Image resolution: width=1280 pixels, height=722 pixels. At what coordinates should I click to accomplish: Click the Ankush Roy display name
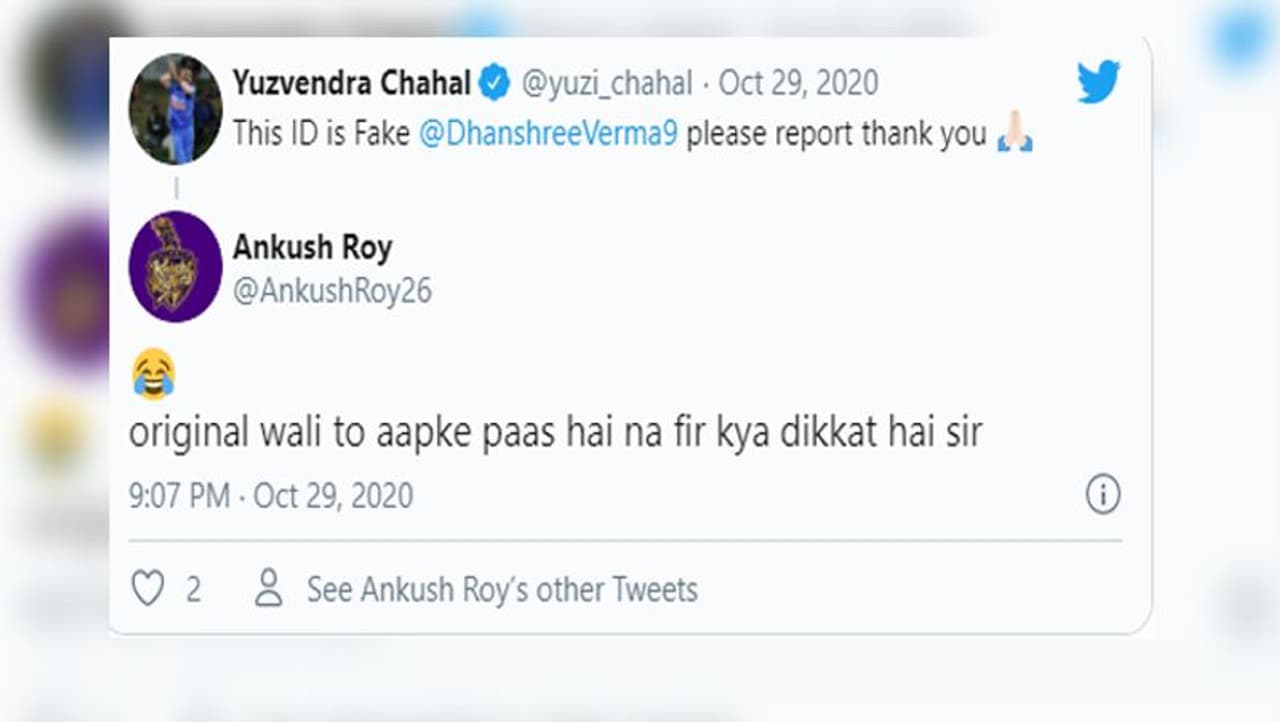click(312, 247)
